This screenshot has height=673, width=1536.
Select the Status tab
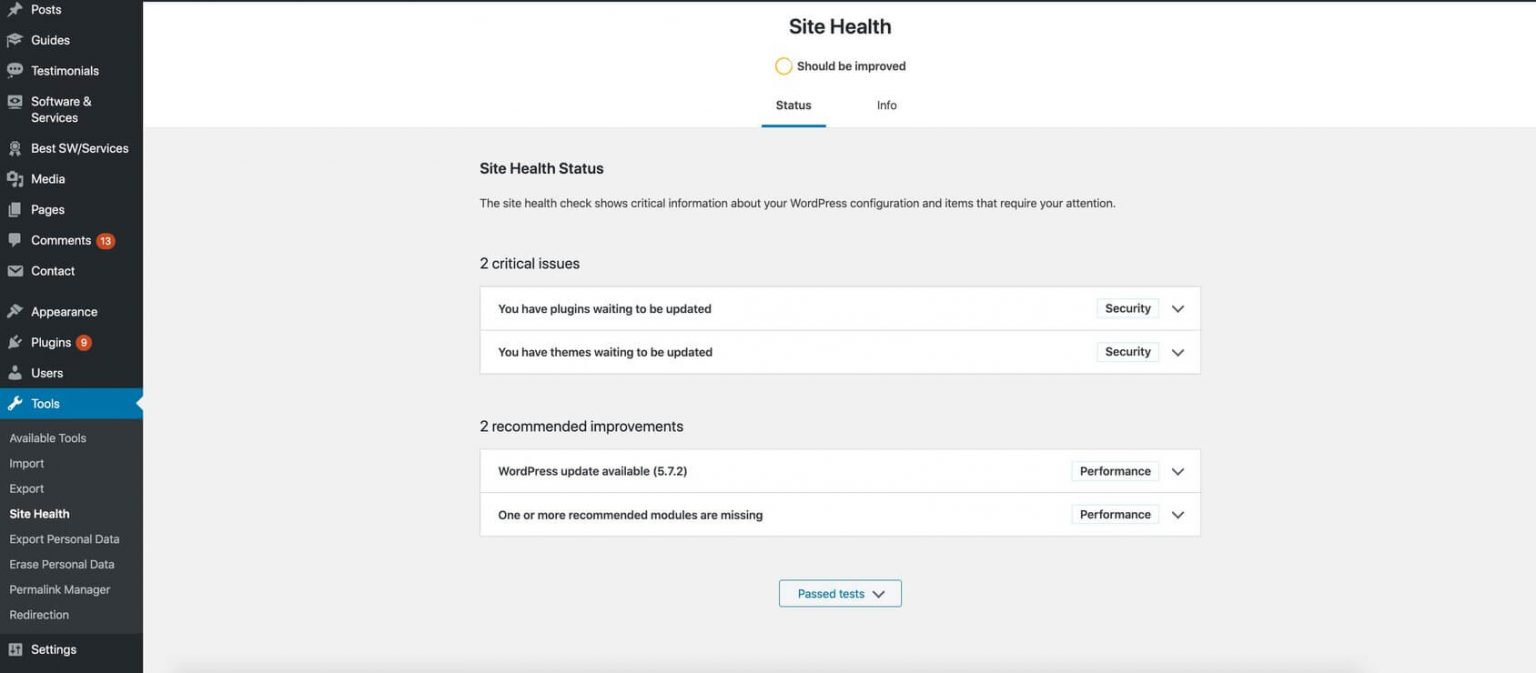(793, 105)
